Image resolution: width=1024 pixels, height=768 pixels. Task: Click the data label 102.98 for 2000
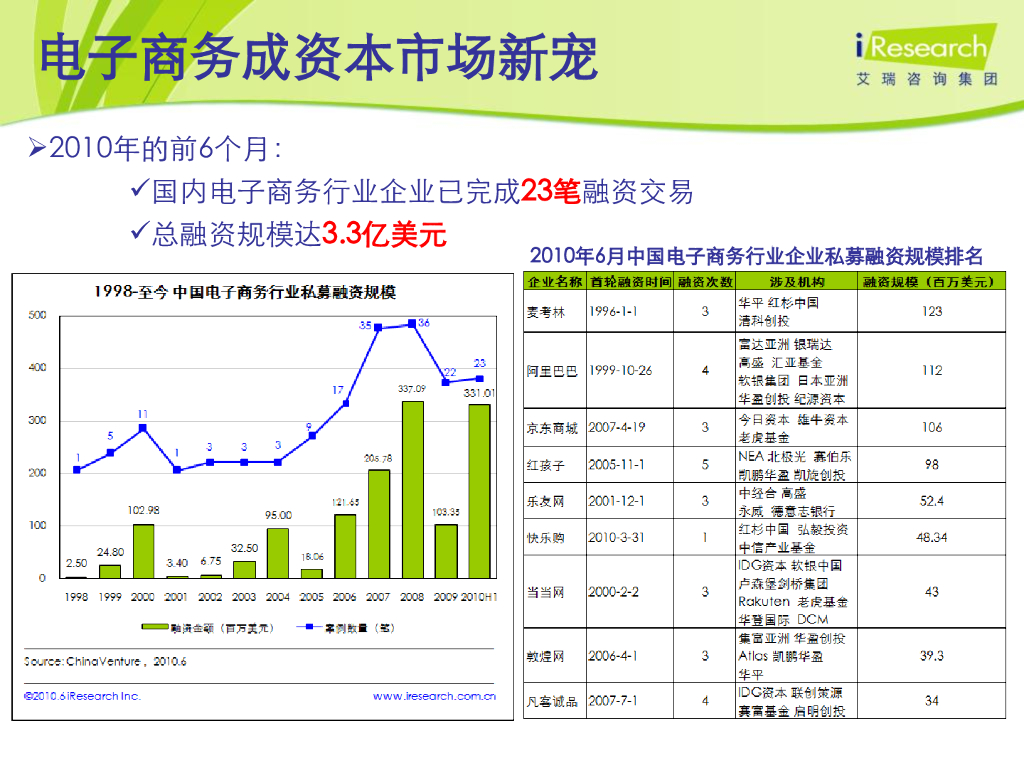(144, 510)
